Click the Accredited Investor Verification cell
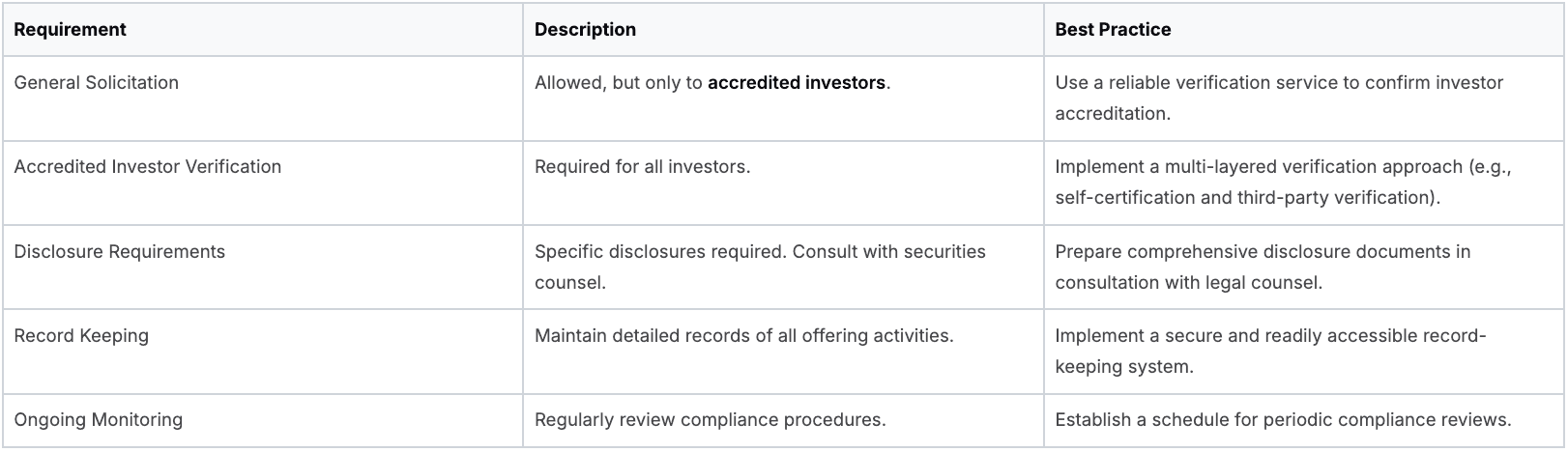Viewport: 1568px width, 452px height. [147, 167]
